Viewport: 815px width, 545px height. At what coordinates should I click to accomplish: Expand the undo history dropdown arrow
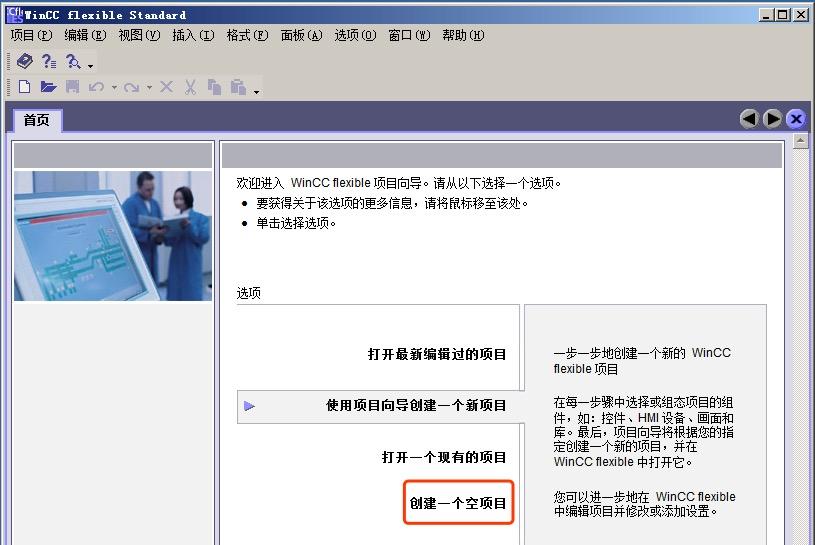point(114,88)
